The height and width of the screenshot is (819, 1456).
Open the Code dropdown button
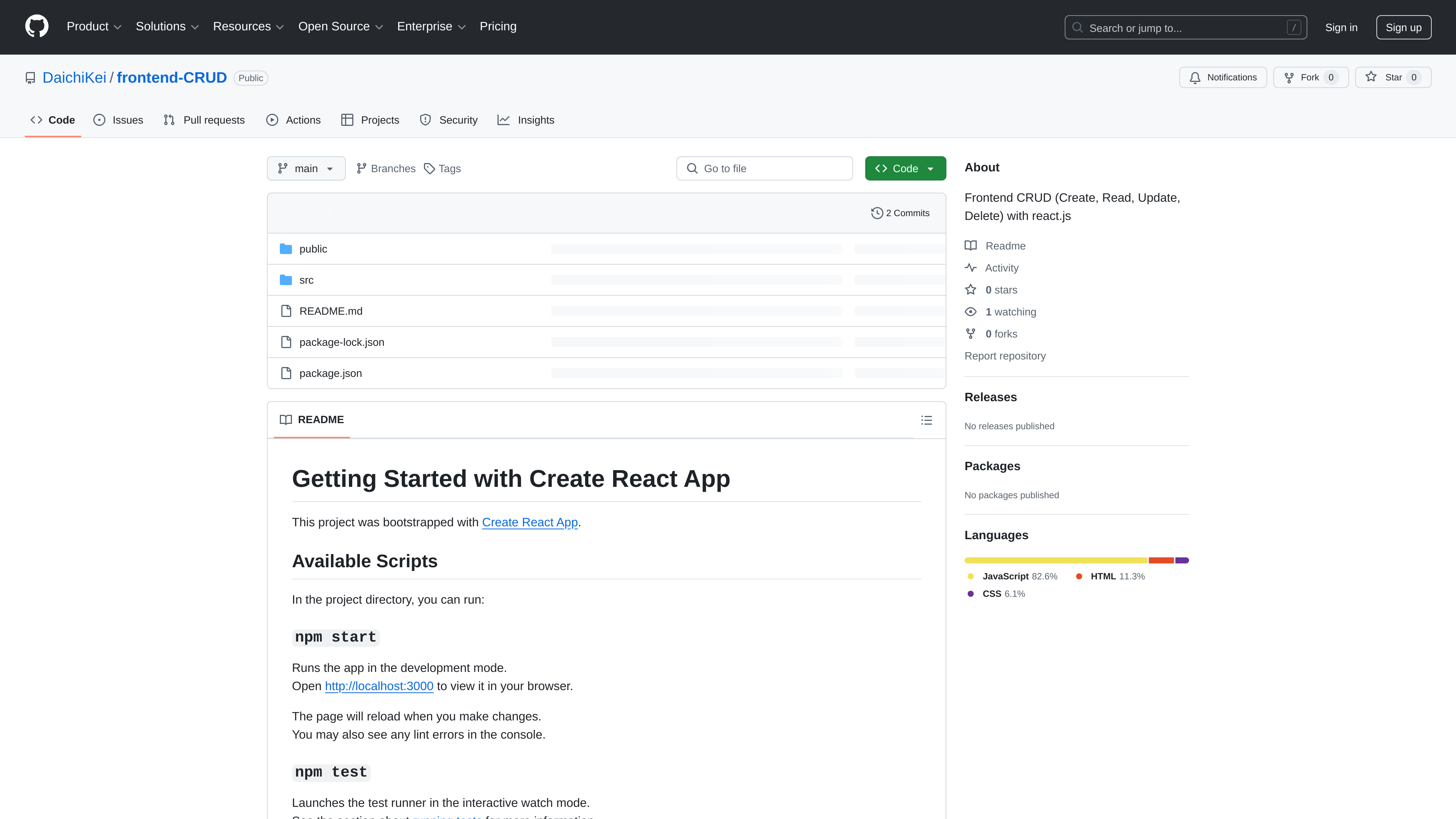pyautogui.click(x=905, y=168)
